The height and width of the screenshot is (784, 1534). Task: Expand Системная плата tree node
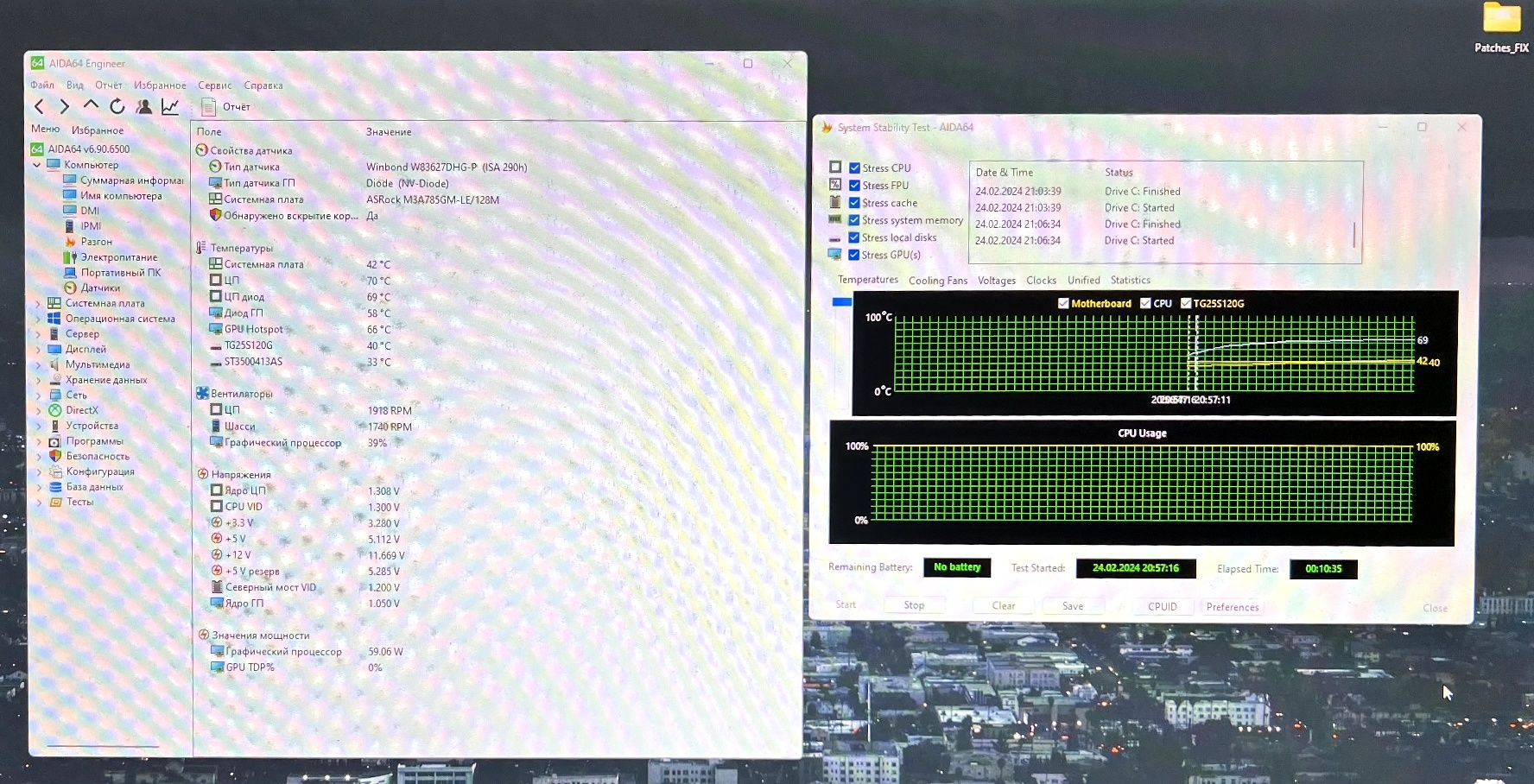[37, 304]
